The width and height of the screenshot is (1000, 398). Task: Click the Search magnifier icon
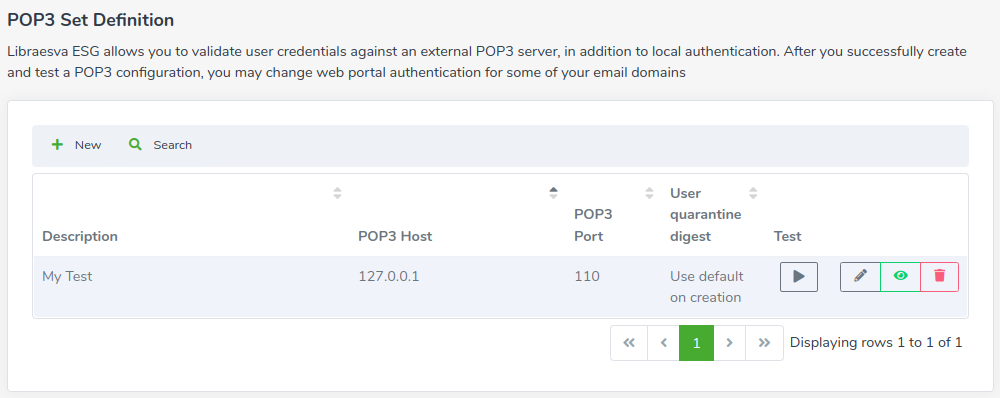coord(135,145)
